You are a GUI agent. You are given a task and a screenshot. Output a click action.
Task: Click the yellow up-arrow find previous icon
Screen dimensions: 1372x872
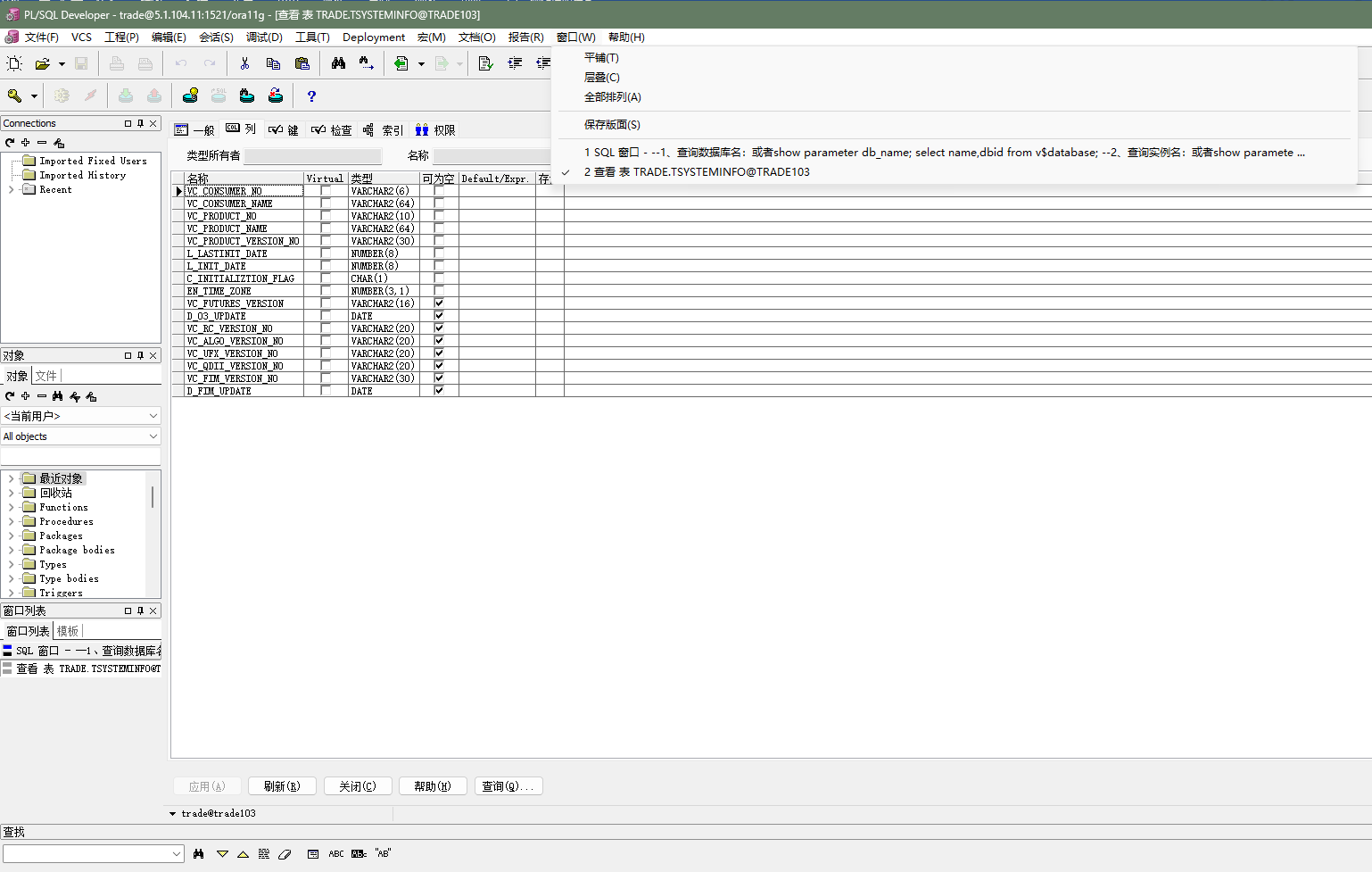(243, 854)
